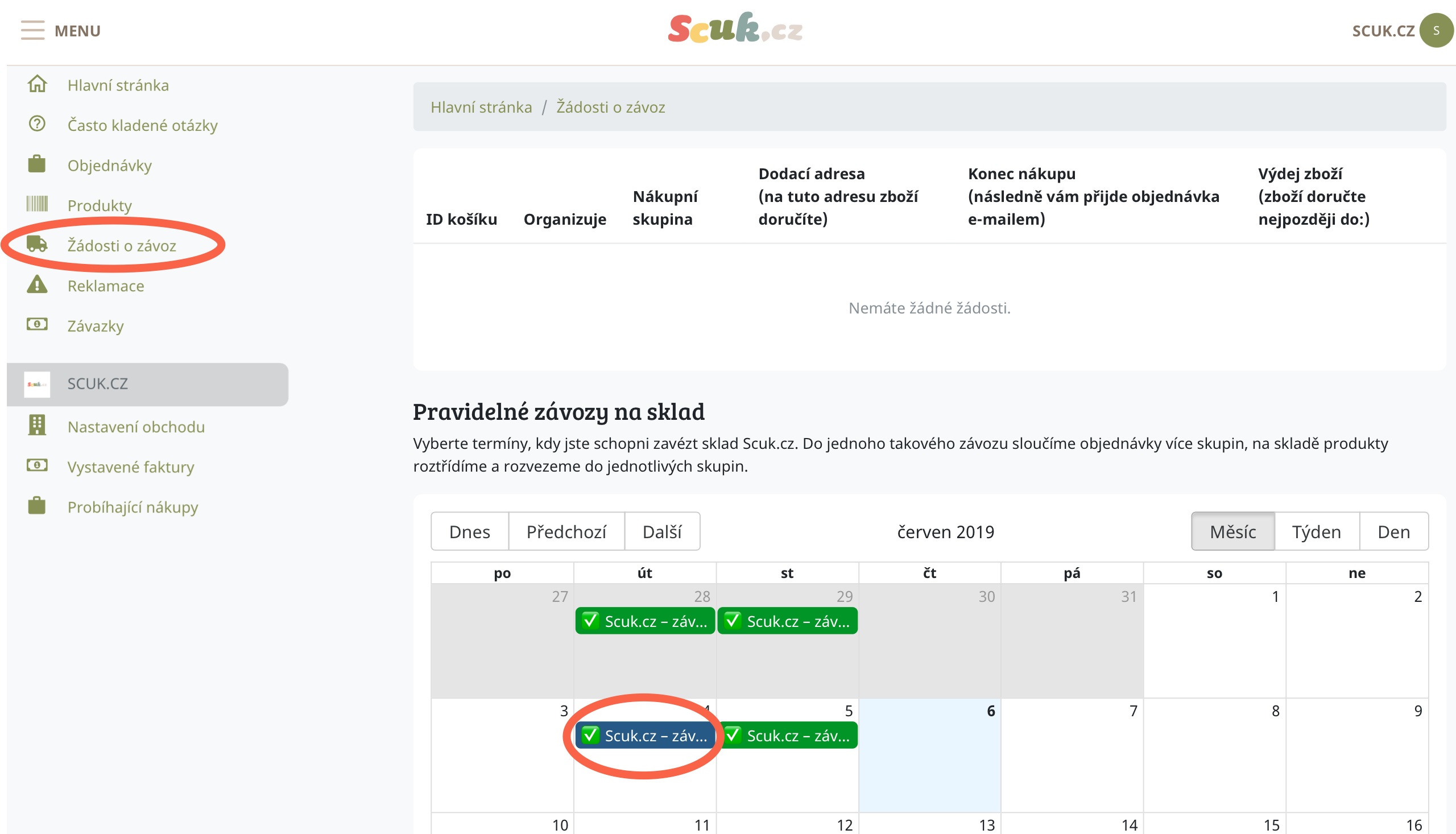Click the 'čt' weekday header
The image size is (1456, 834).
930,573
